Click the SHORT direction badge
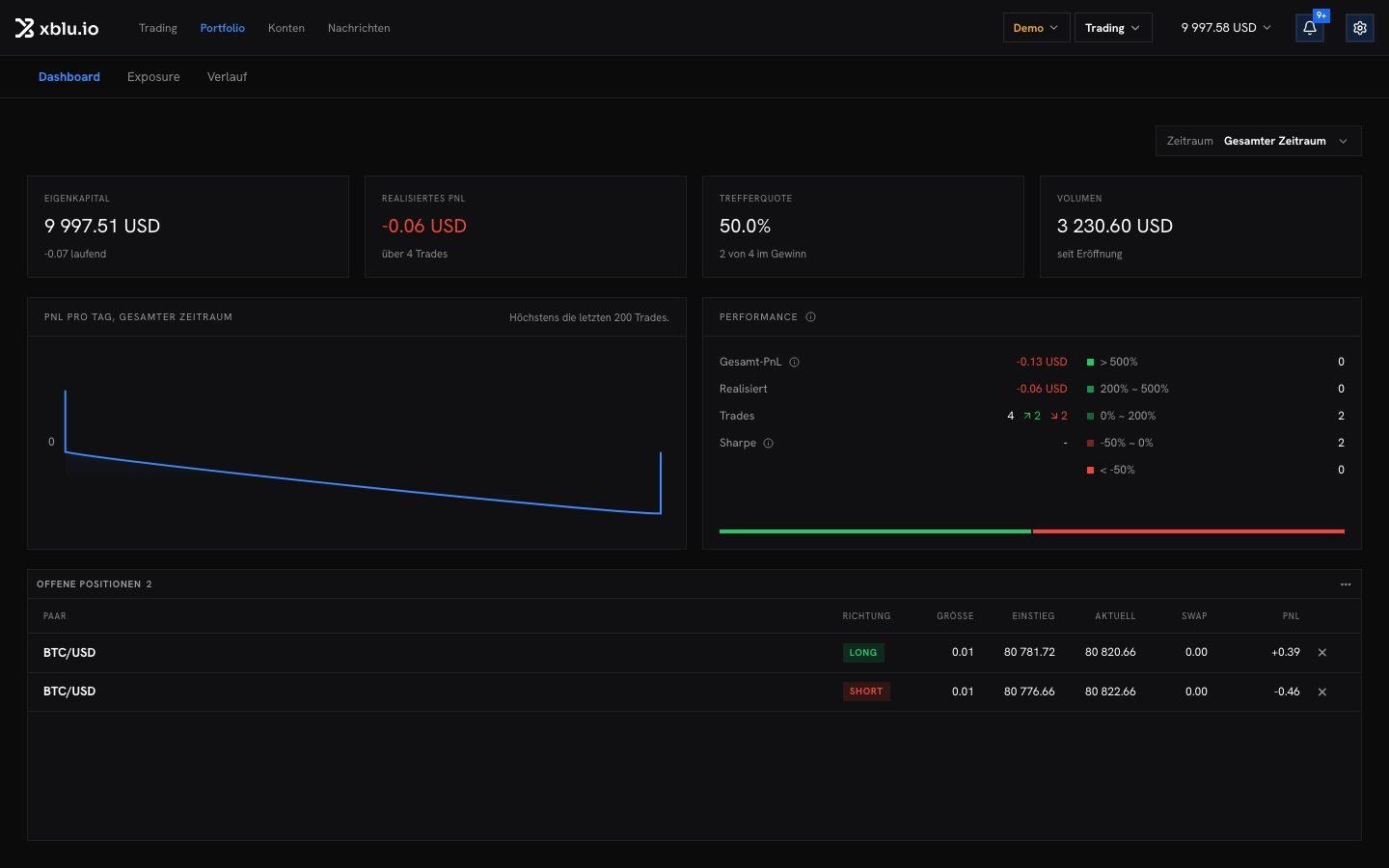The image size is (1389, 868). [866, 692]
